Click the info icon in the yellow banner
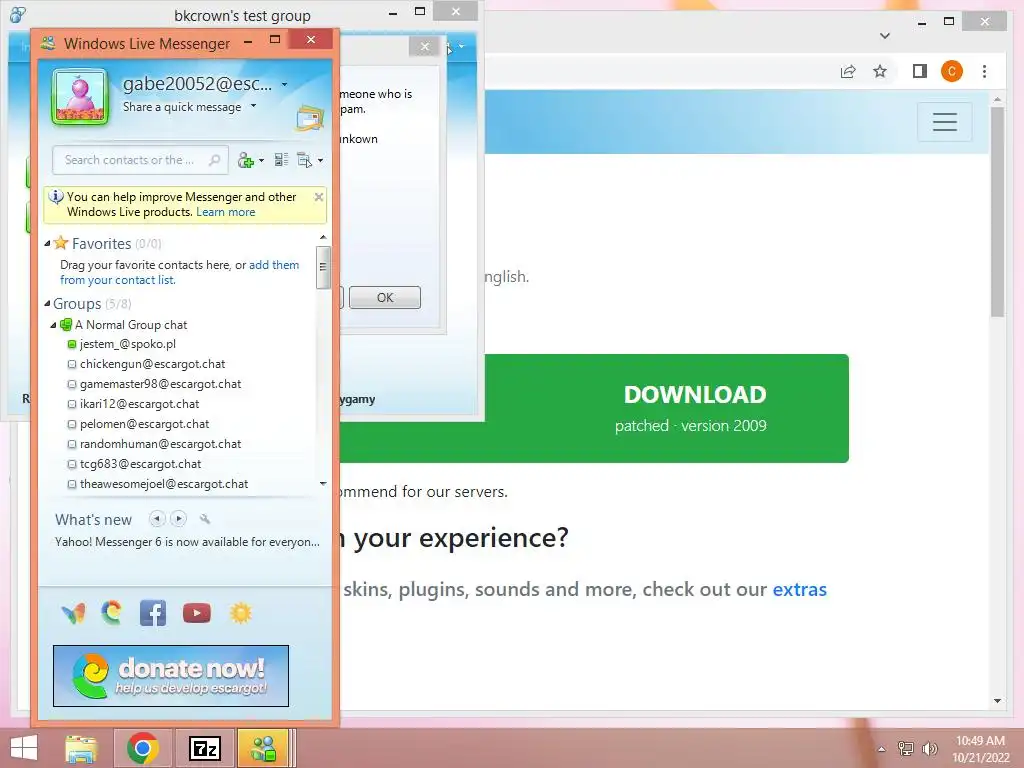 (x=56, y=197)
